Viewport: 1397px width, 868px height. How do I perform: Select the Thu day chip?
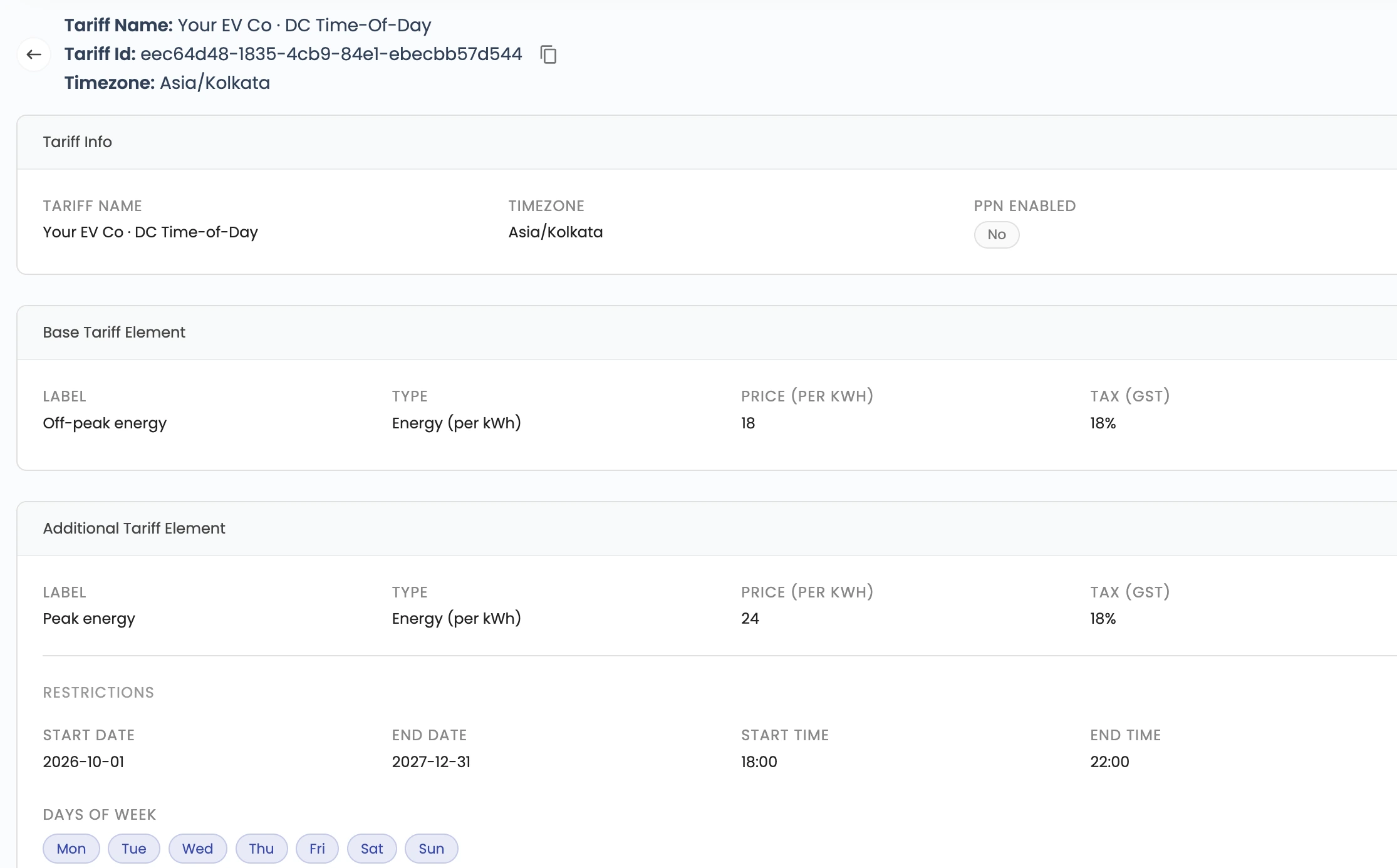262,849
